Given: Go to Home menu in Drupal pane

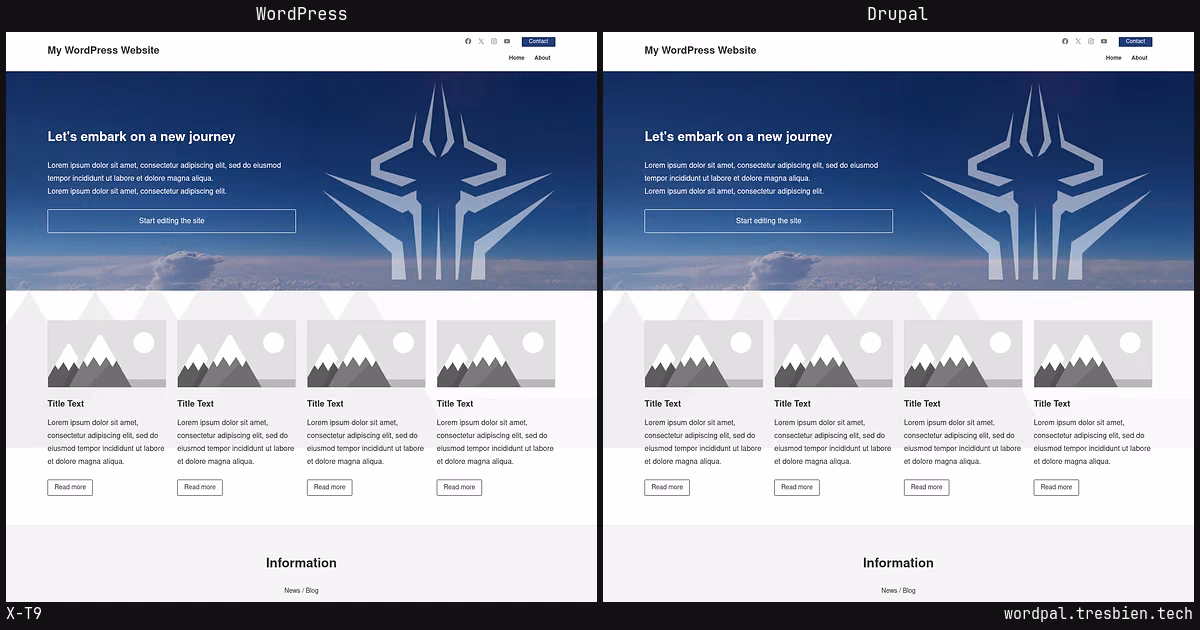Looking at the screenshot, I should point(1113,58).
